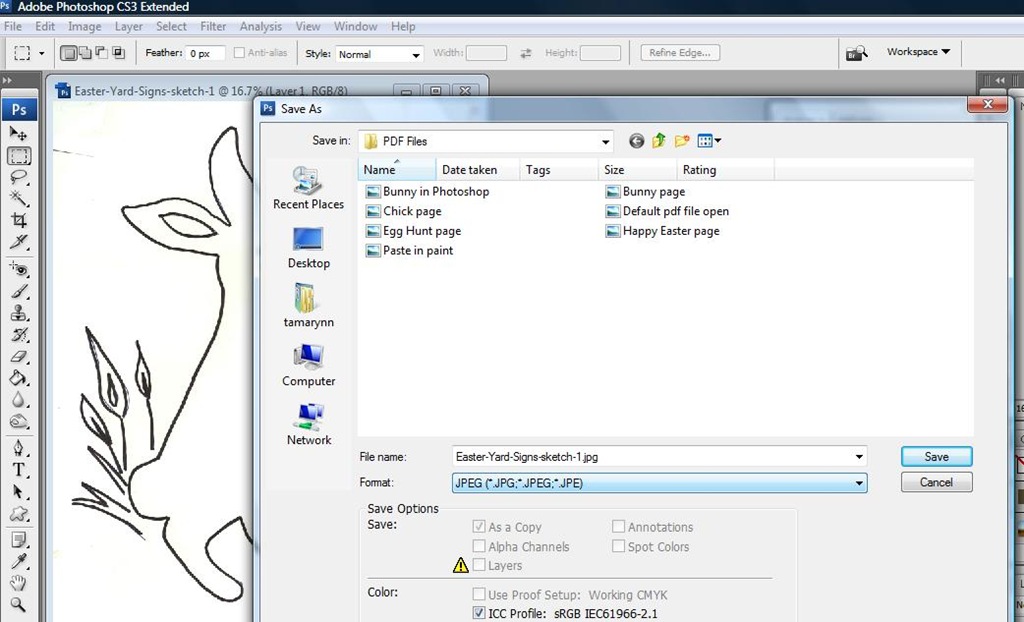Viewport: 1024px width, 622px height.
Task: Click the Photoshop Ps logo atop toolbox
Action: 19,109
